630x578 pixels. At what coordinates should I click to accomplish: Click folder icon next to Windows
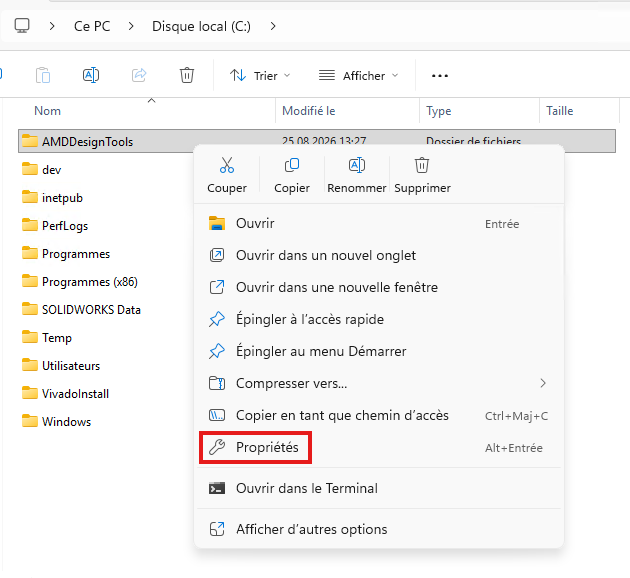tap(30, 421)
